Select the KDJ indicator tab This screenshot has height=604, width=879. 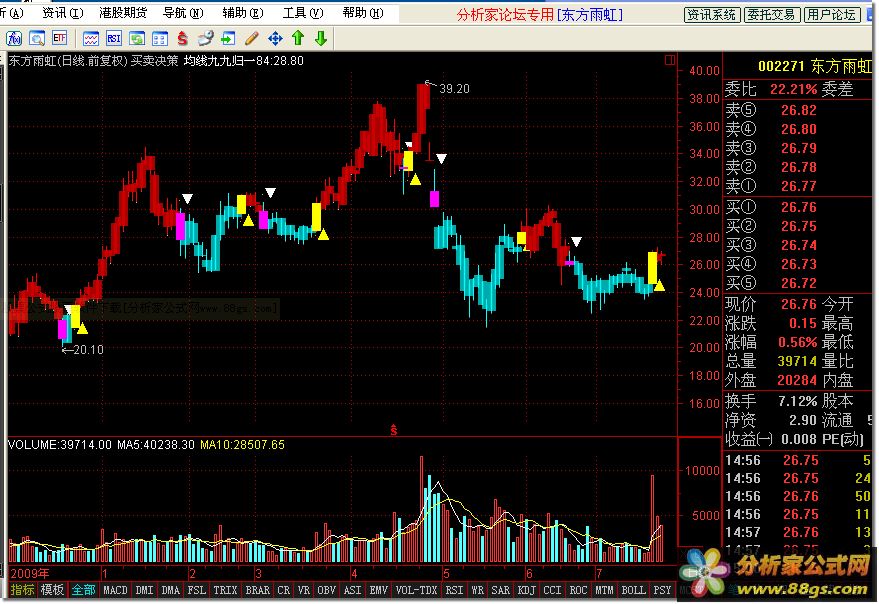(x=526, y=590)
